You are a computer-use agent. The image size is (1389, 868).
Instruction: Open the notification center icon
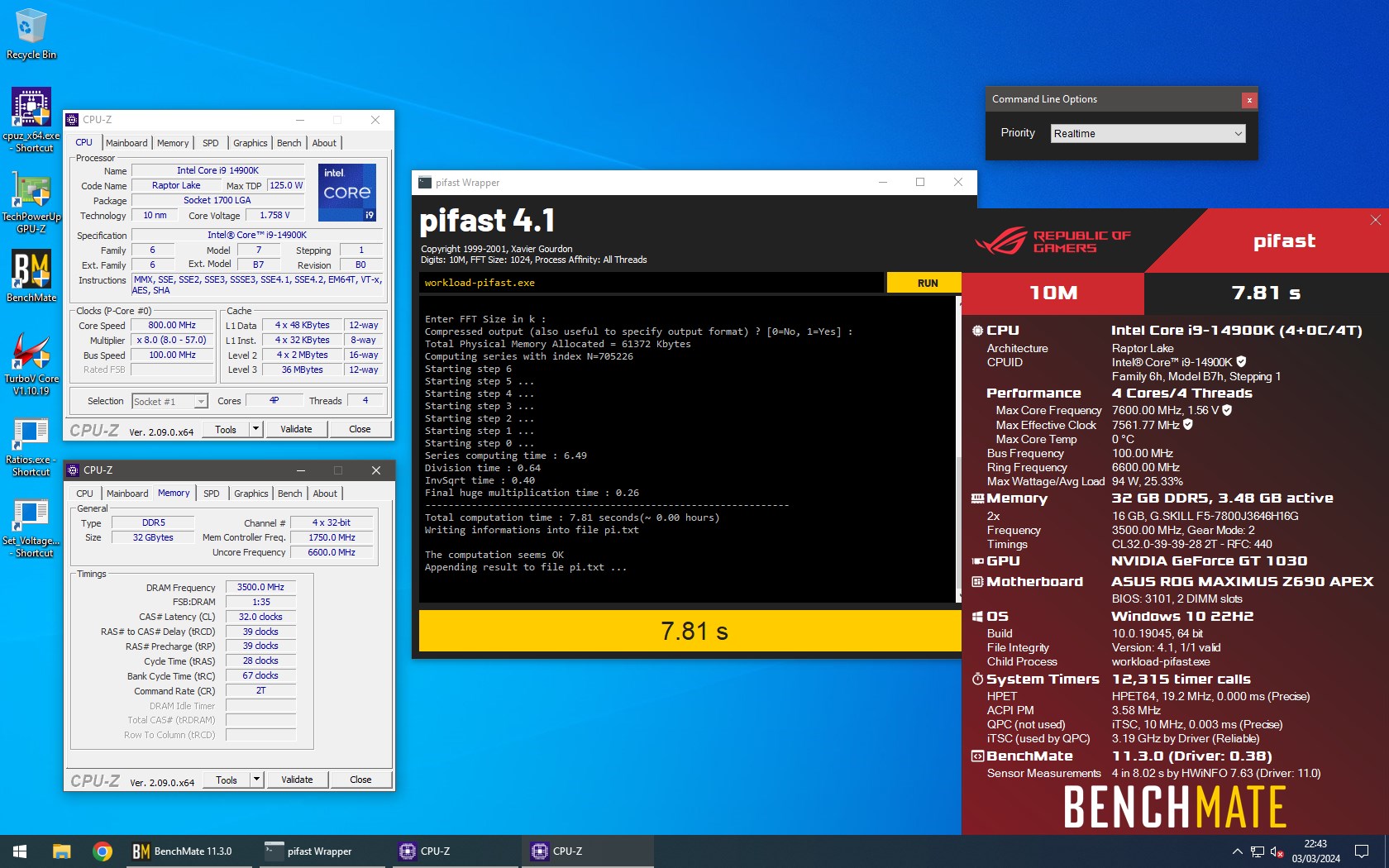(x=1361, y=851)
